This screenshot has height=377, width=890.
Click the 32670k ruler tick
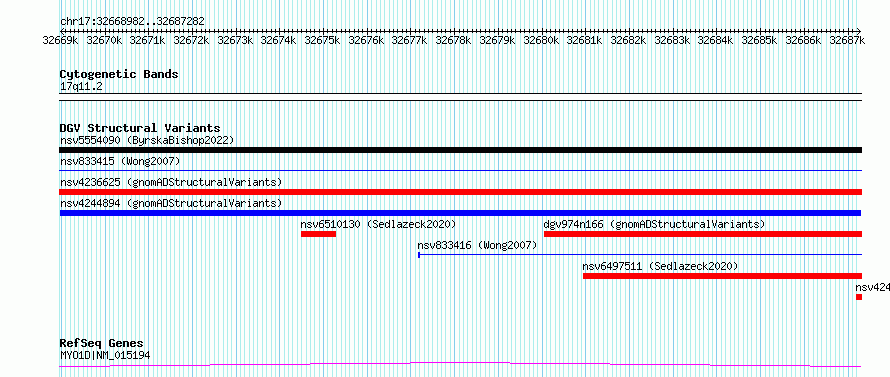pos(104,40)
